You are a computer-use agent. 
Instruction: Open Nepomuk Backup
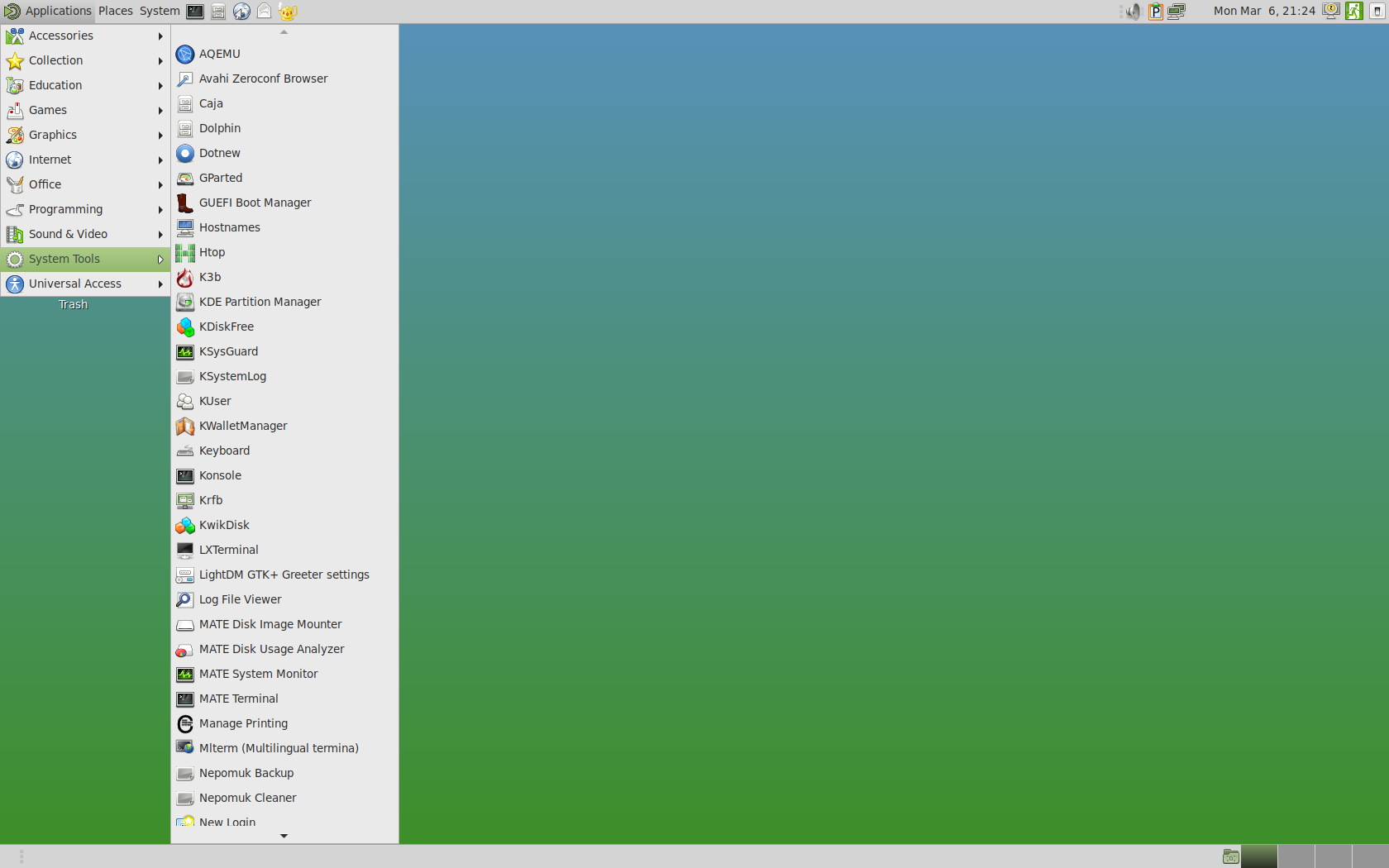coord(284,773)
